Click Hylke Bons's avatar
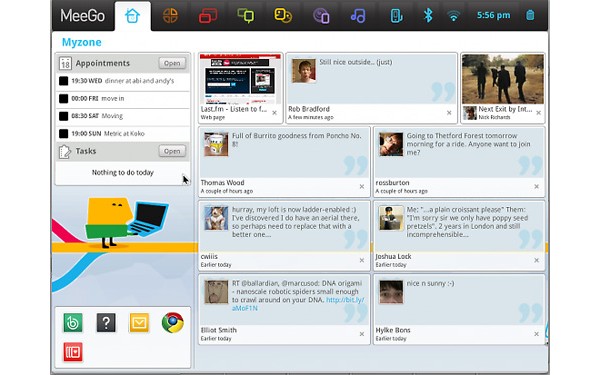This screenshot has width=600, height=375. tap(391, 292)
